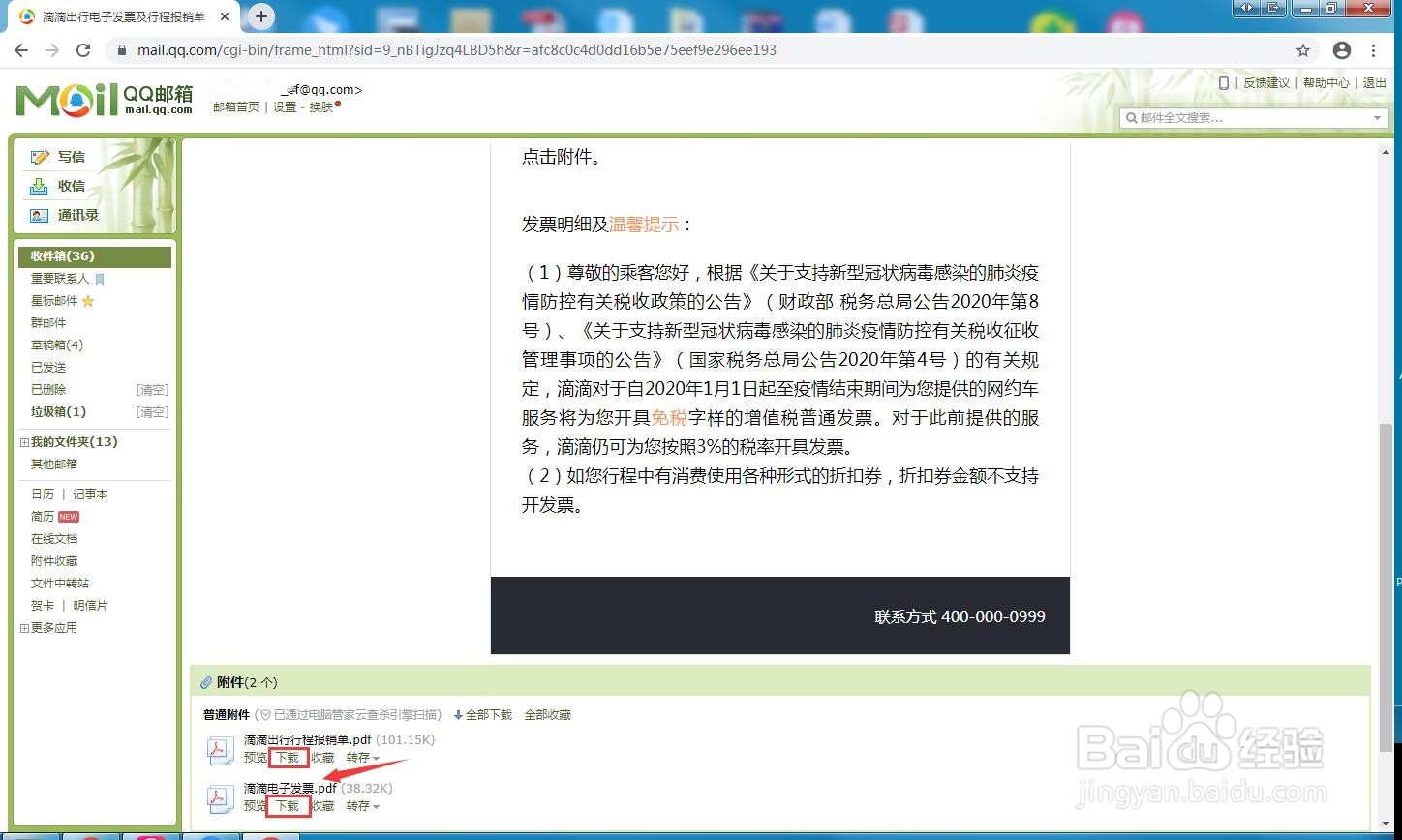Screen dimensions: 1402x840
Task: Open a new browser tab with plus
Action: coord(261,16)
